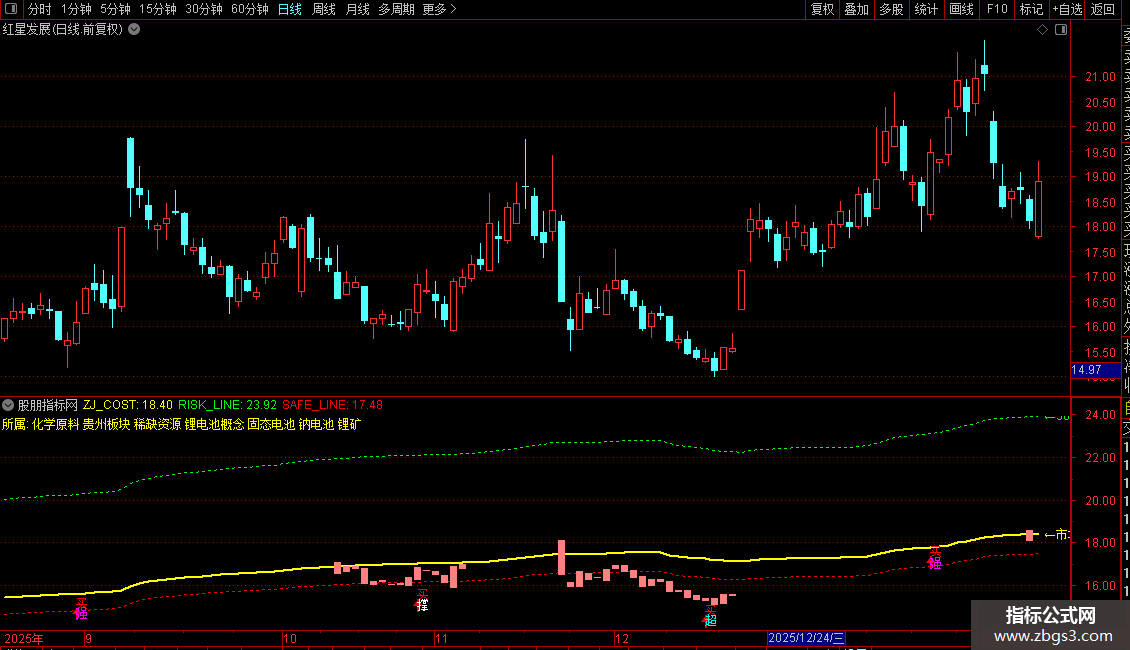Select the 30分钟 period

point(204,9)
